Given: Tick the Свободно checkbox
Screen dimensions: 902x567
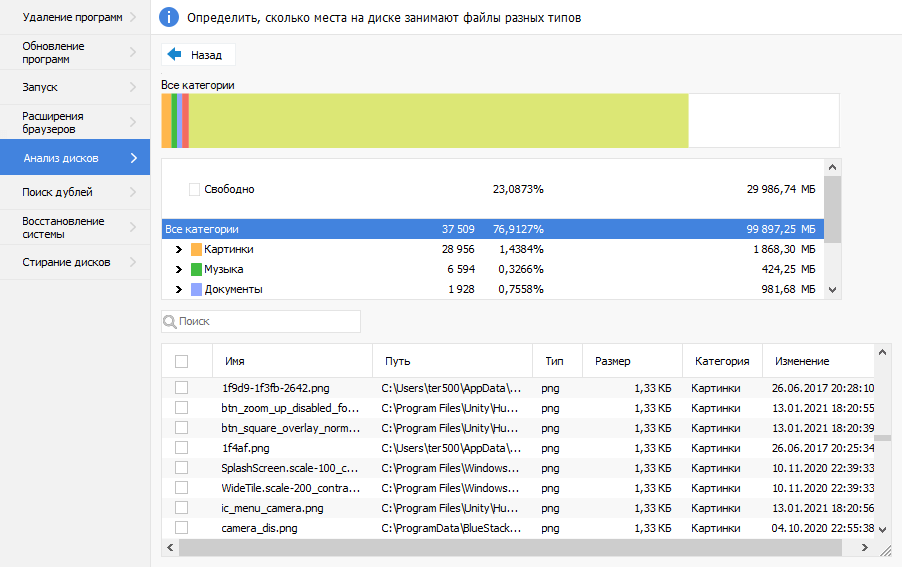Looking at the screenshot, I should click(194, 189).
